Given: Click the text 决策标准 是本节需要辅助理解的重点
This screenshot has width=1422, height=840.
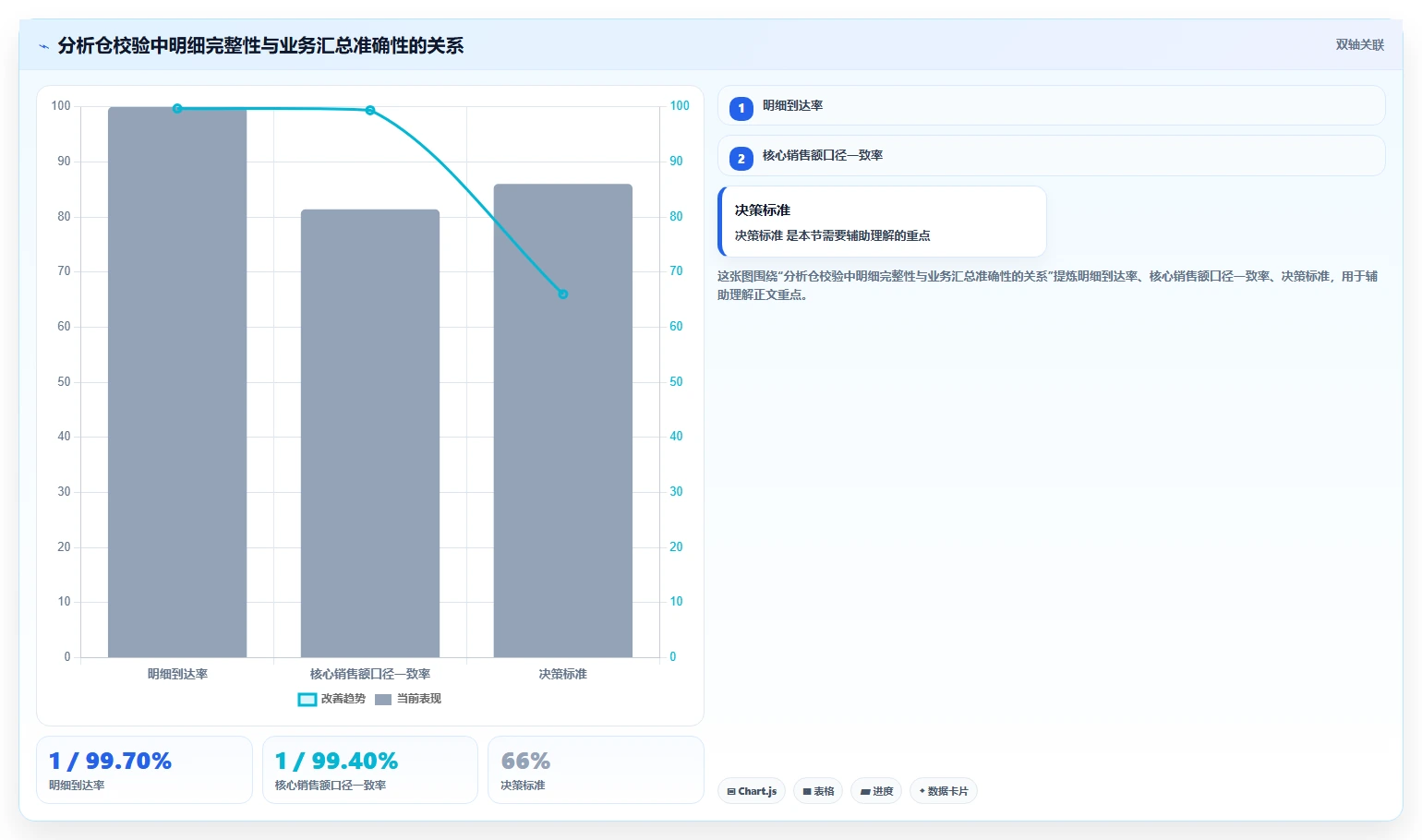Looking at the screenshot, I should click(833, 235).
